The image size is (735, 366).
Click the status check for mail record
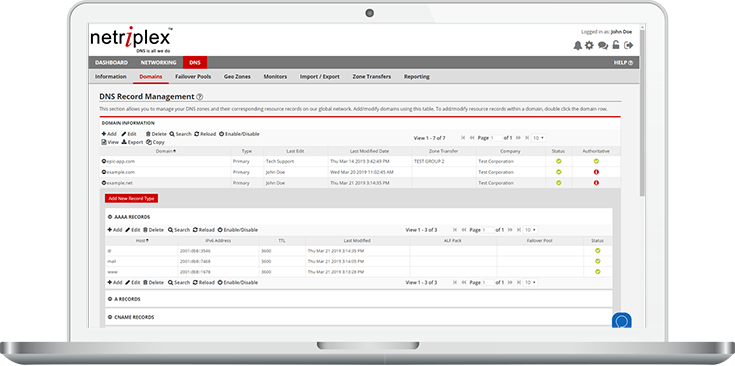[x=598, y=261]
